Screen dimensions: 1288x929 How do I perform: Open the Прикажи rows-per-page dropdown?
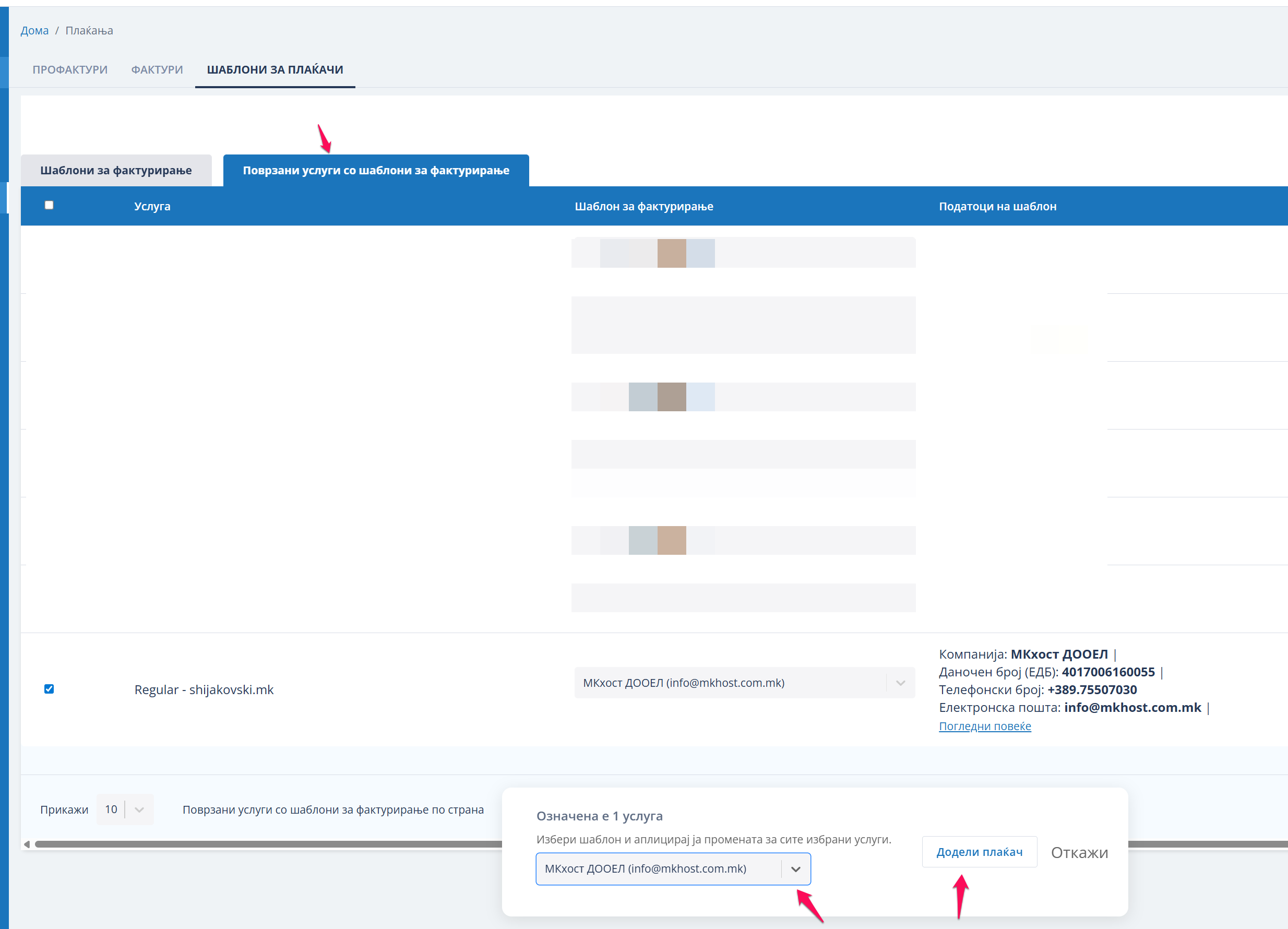tap(111, 810)
